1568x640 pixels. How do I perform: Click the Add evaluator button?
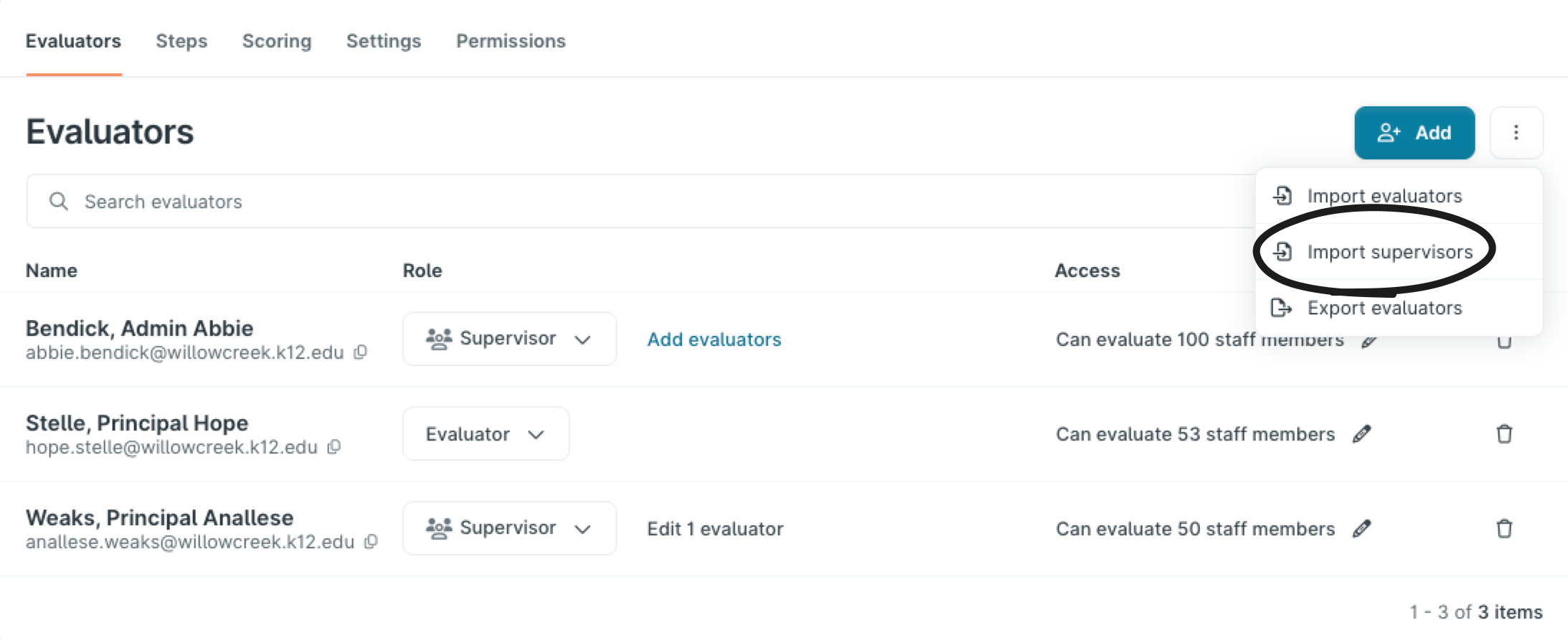pos(1414,133)
